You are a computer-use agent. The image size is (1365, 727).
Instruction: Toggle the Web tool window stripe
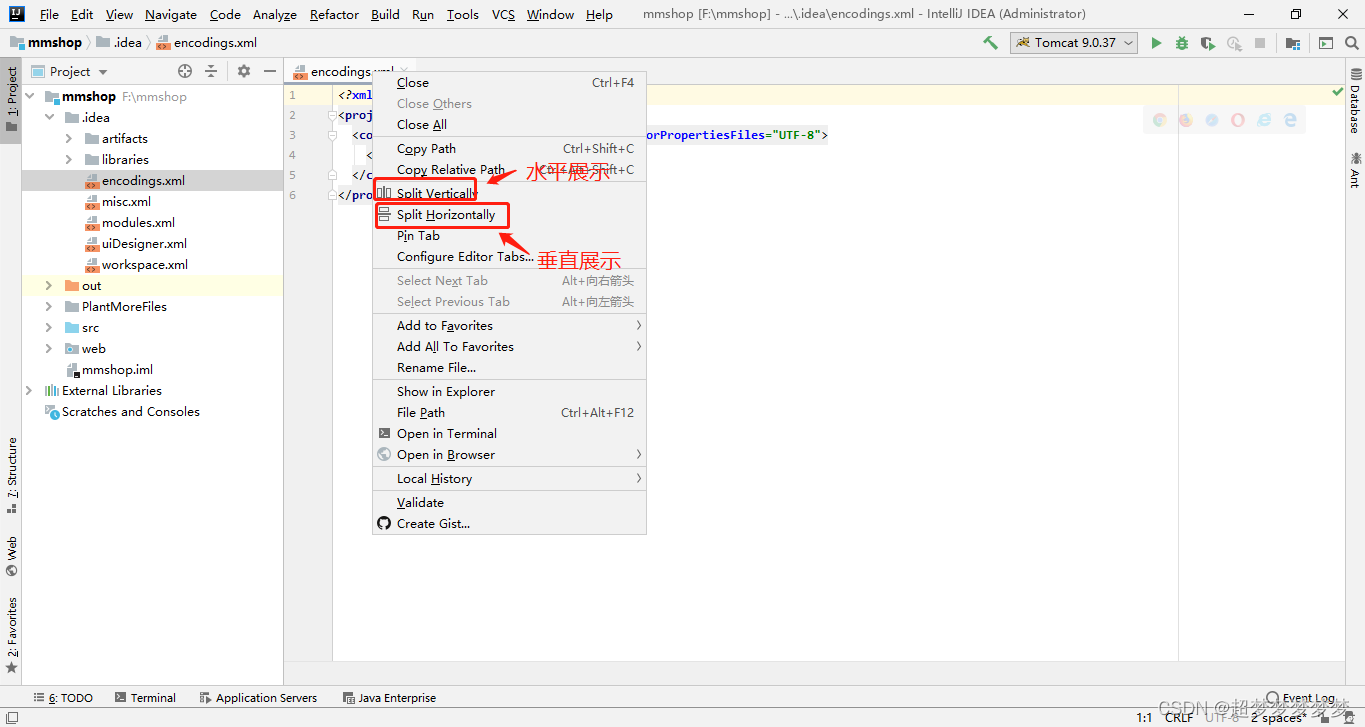[x=11, y=557]
